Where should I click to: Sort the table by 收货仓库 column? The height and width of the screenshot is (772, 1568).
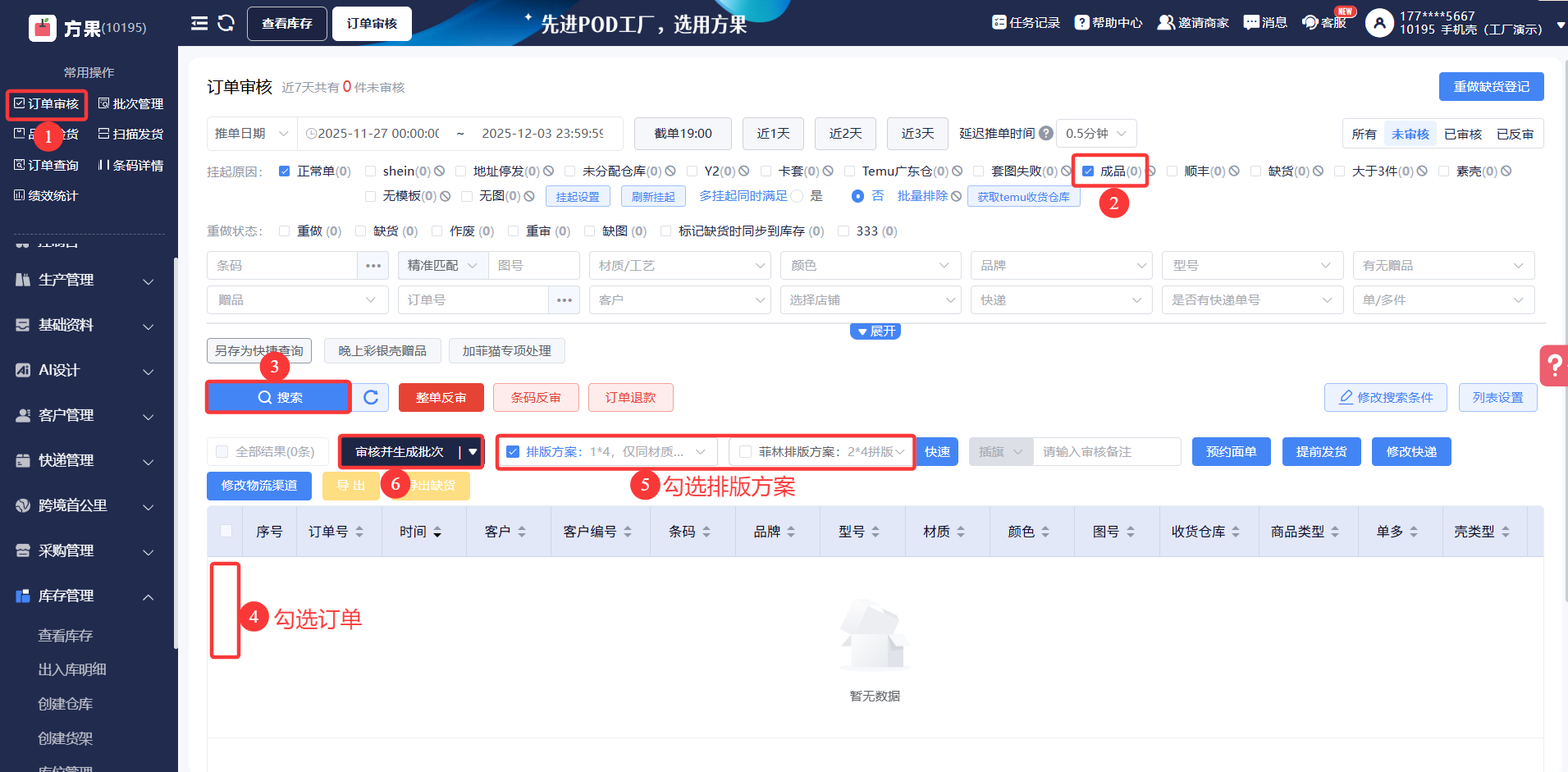[1236, 532]
